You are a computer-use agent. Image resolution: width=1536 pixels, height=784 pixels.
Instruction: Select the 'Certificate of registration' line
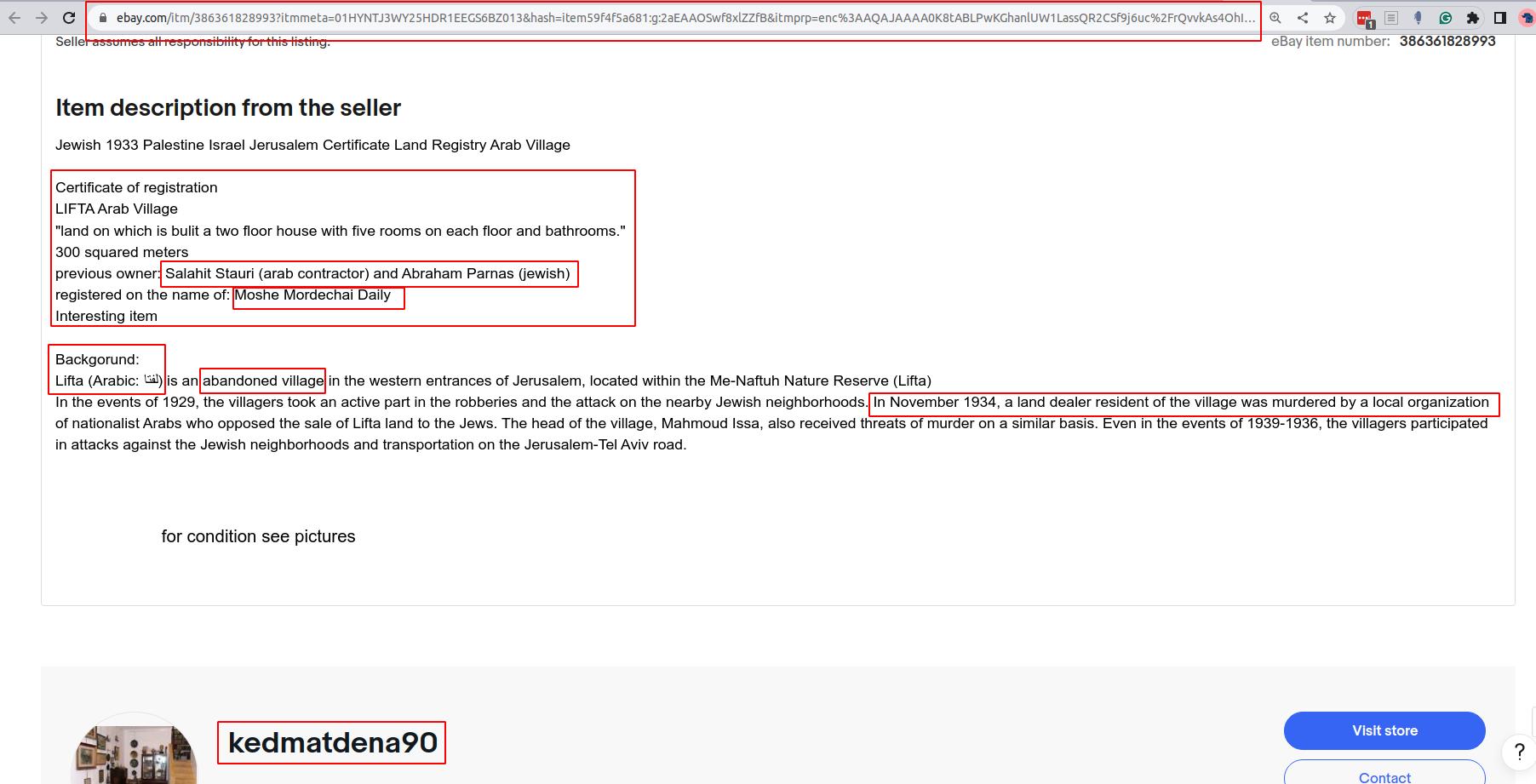pos(136,187)
